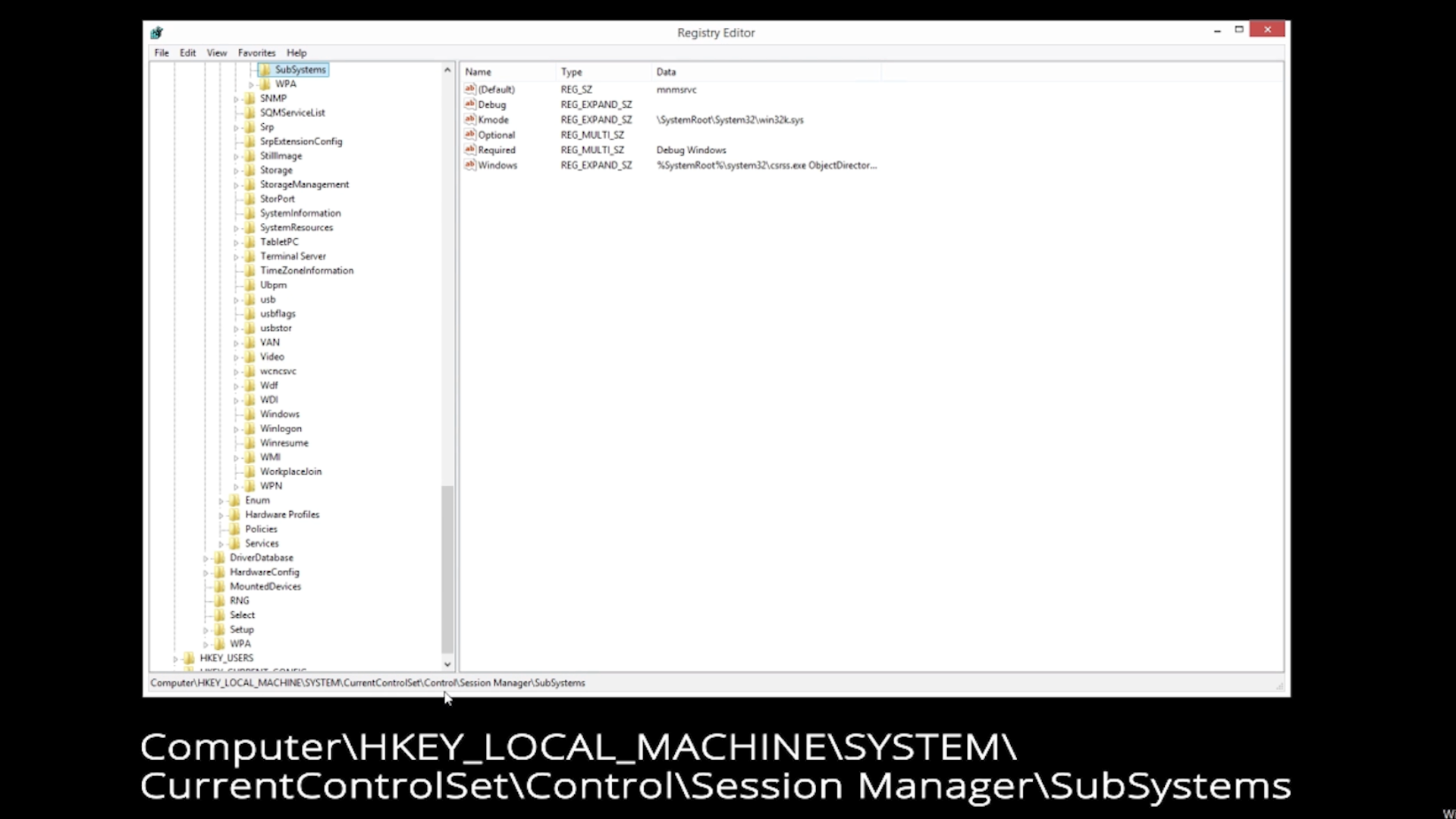The width and height of the screenshot is (1456, 819).
Task: Click the Winlogon folder icon
Action: (x=249, y=428)
